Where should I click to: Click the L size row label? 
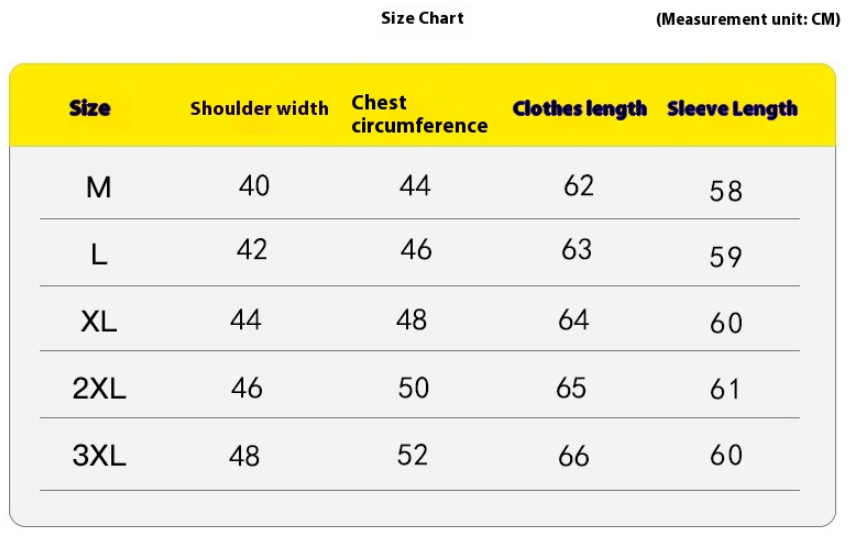tap(99, 254)
